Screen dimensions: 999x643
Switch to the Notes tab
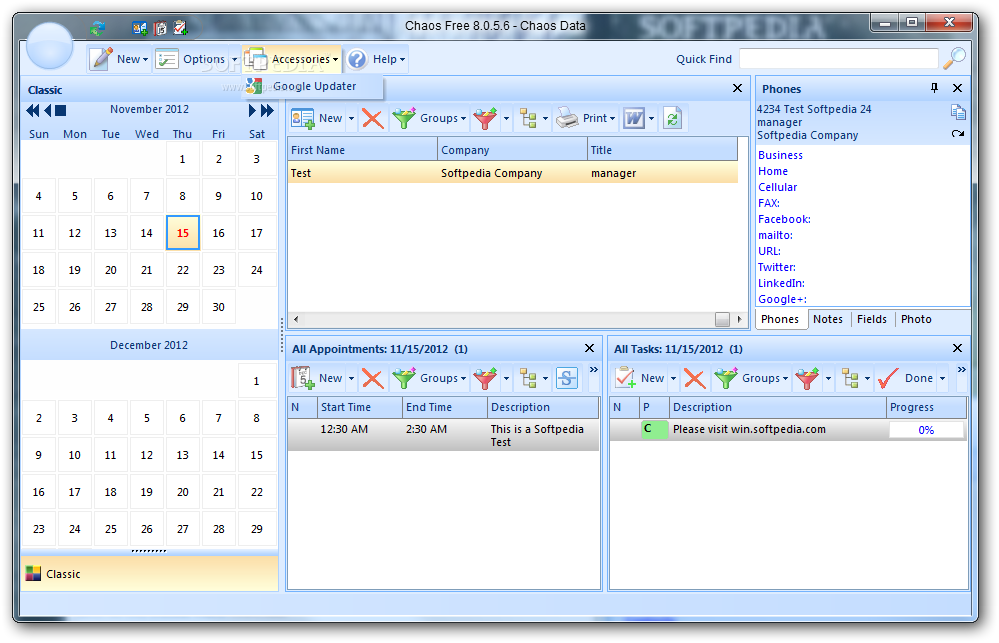click(828, 319)
